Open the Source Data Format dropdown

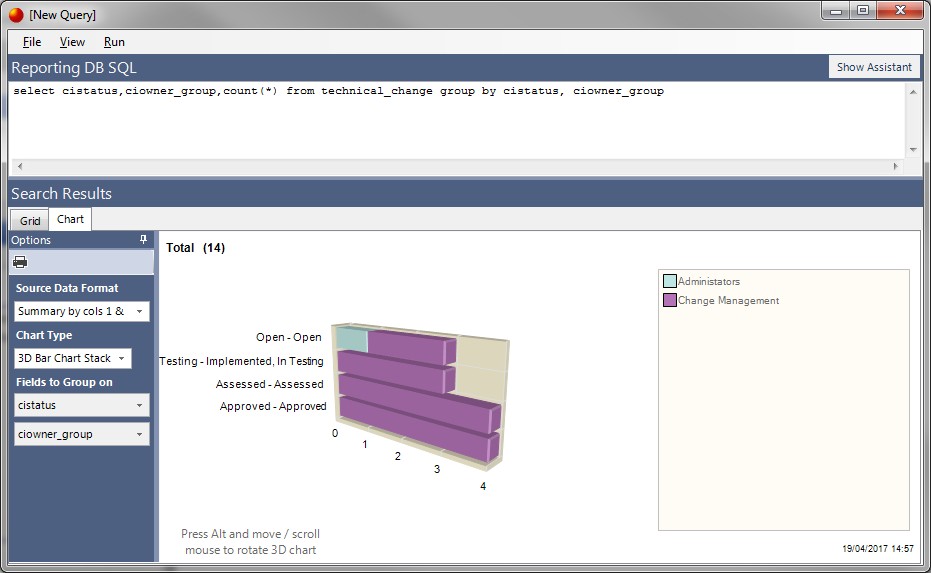pyautogui.click(x=82, y=311)
